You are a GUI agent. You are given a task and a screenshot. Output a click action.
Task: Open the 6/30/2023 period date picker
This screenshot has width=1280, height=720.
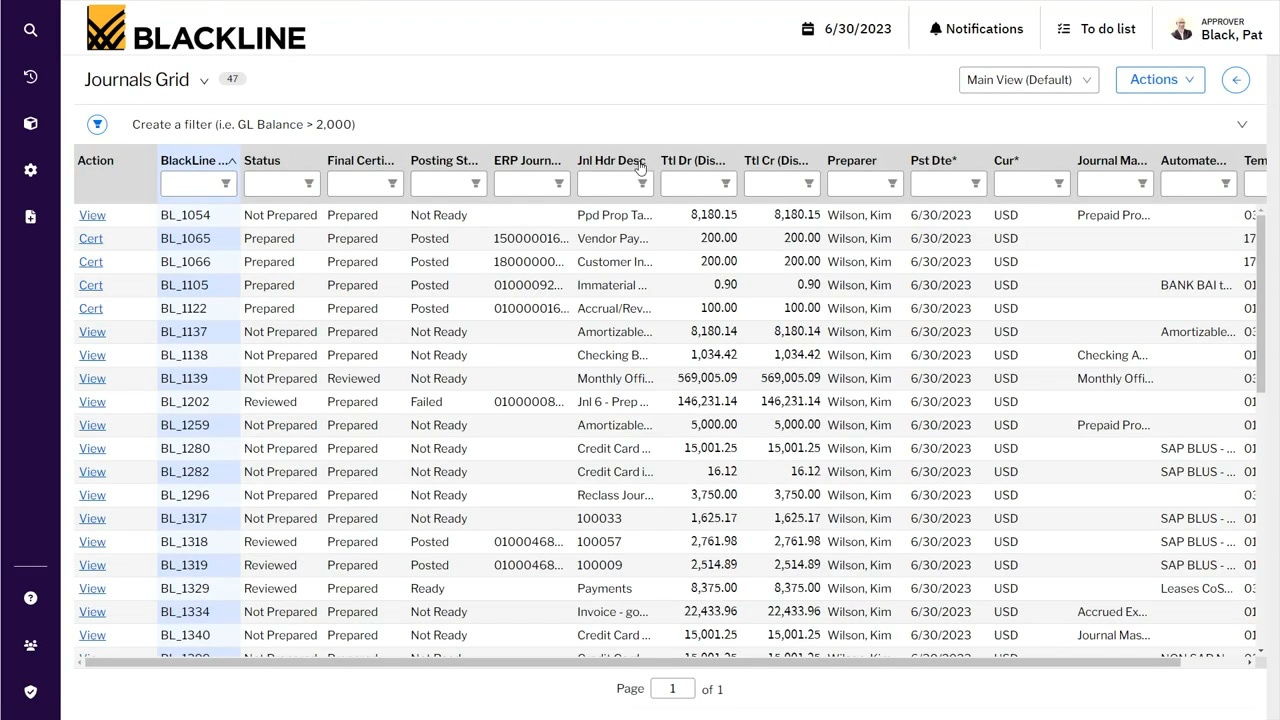[846, 29]
